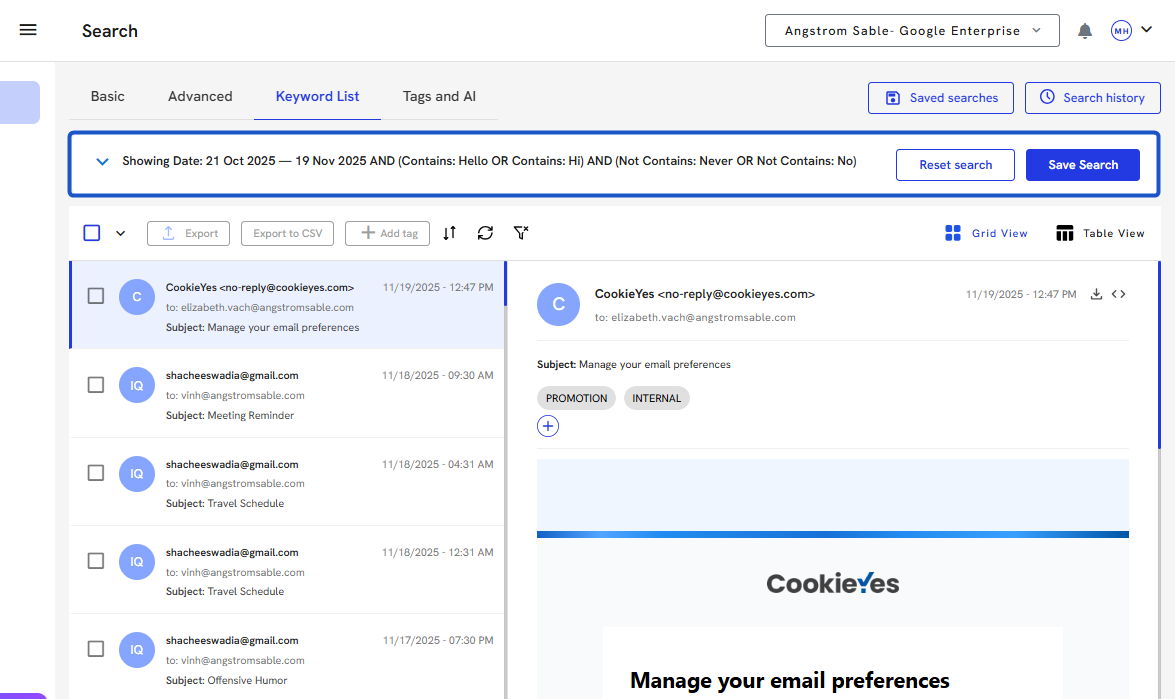Tick the checkbox for CookieYes email
The image size is (1175, 699).
pos(96,296)
